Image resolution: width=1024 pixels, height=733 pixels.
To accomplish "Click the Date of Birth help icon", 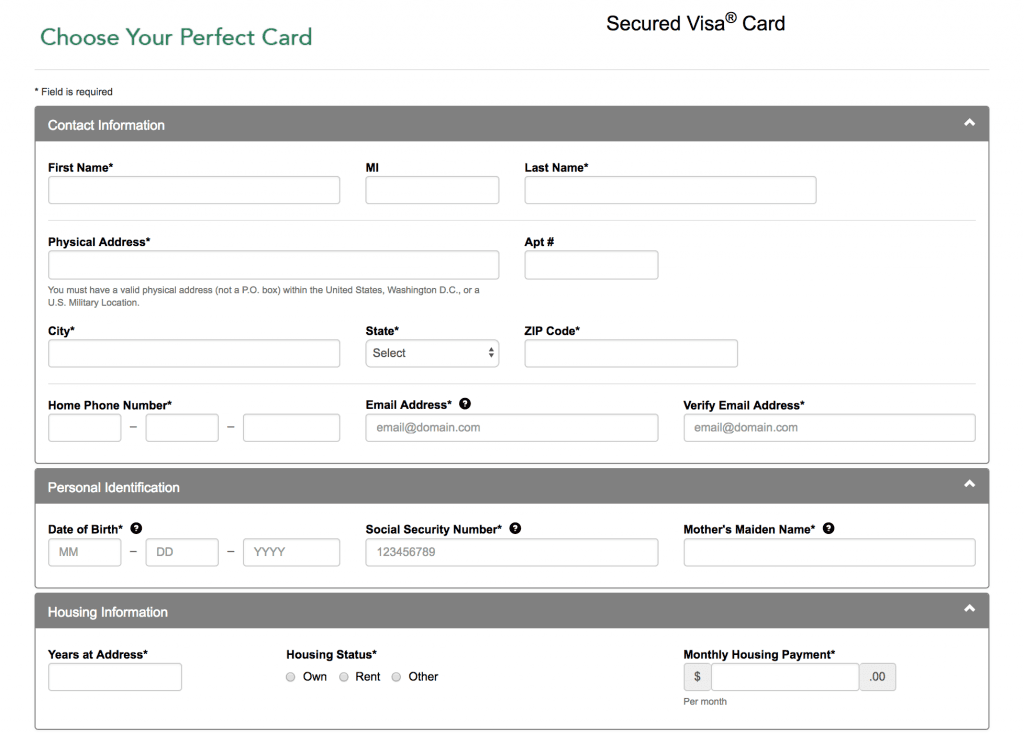I will tap(136, 528).
